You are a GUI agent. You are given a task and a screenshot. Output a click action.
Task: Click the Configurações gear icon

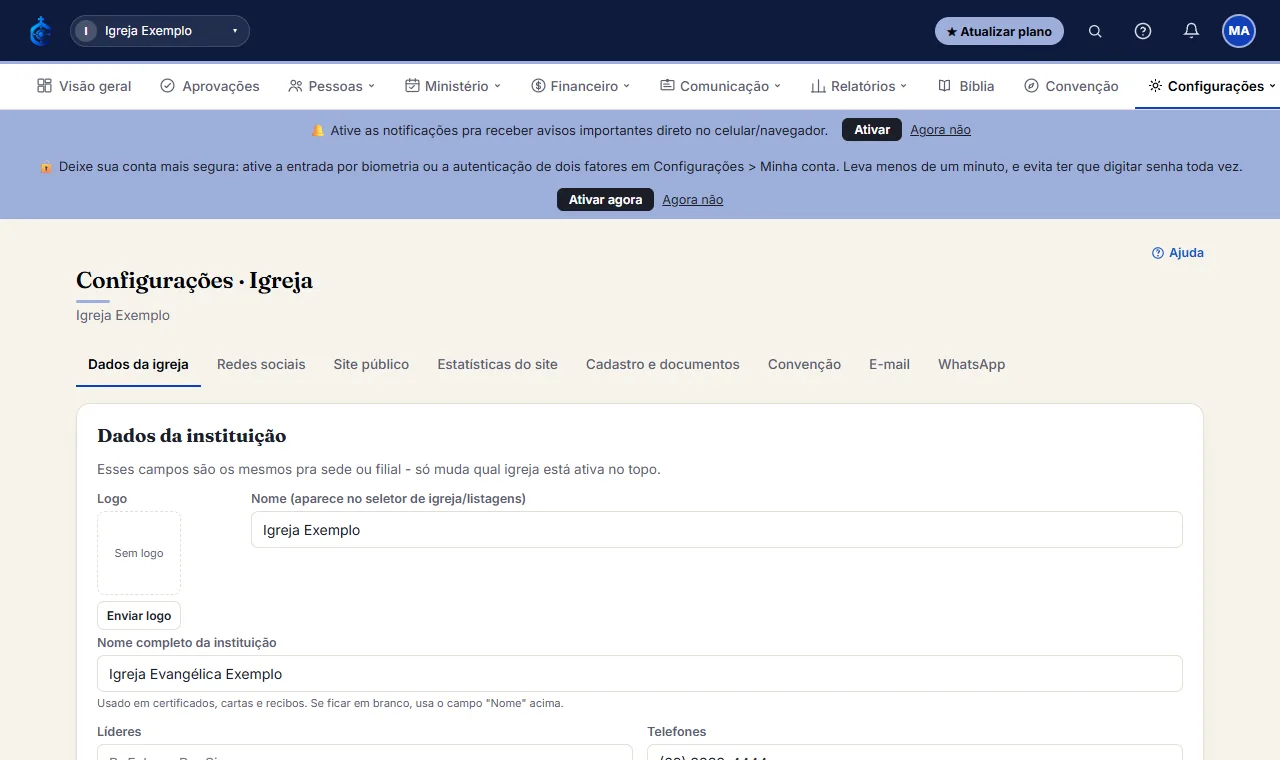coord(1155,86)
